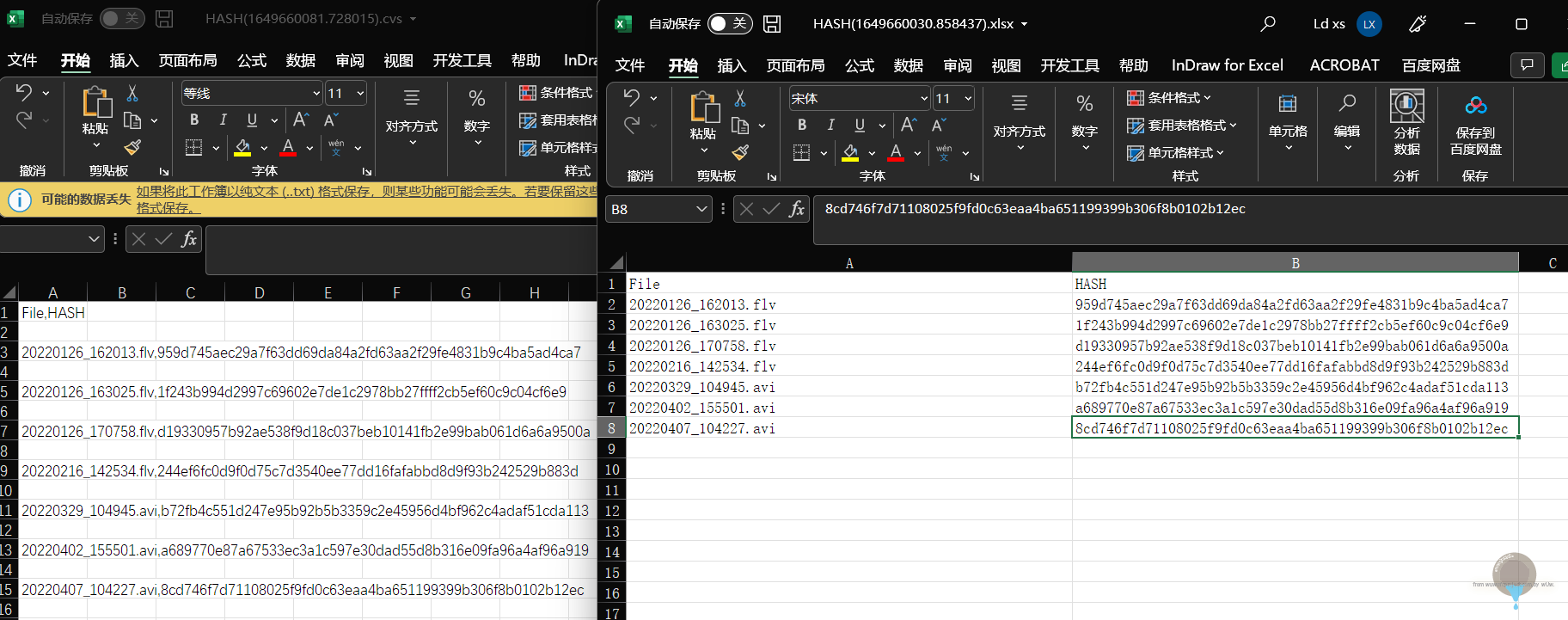1568x620 pixels.
Task: Click the search magnifier in xlsx title bar
Action: click(x=1268, y=24)
